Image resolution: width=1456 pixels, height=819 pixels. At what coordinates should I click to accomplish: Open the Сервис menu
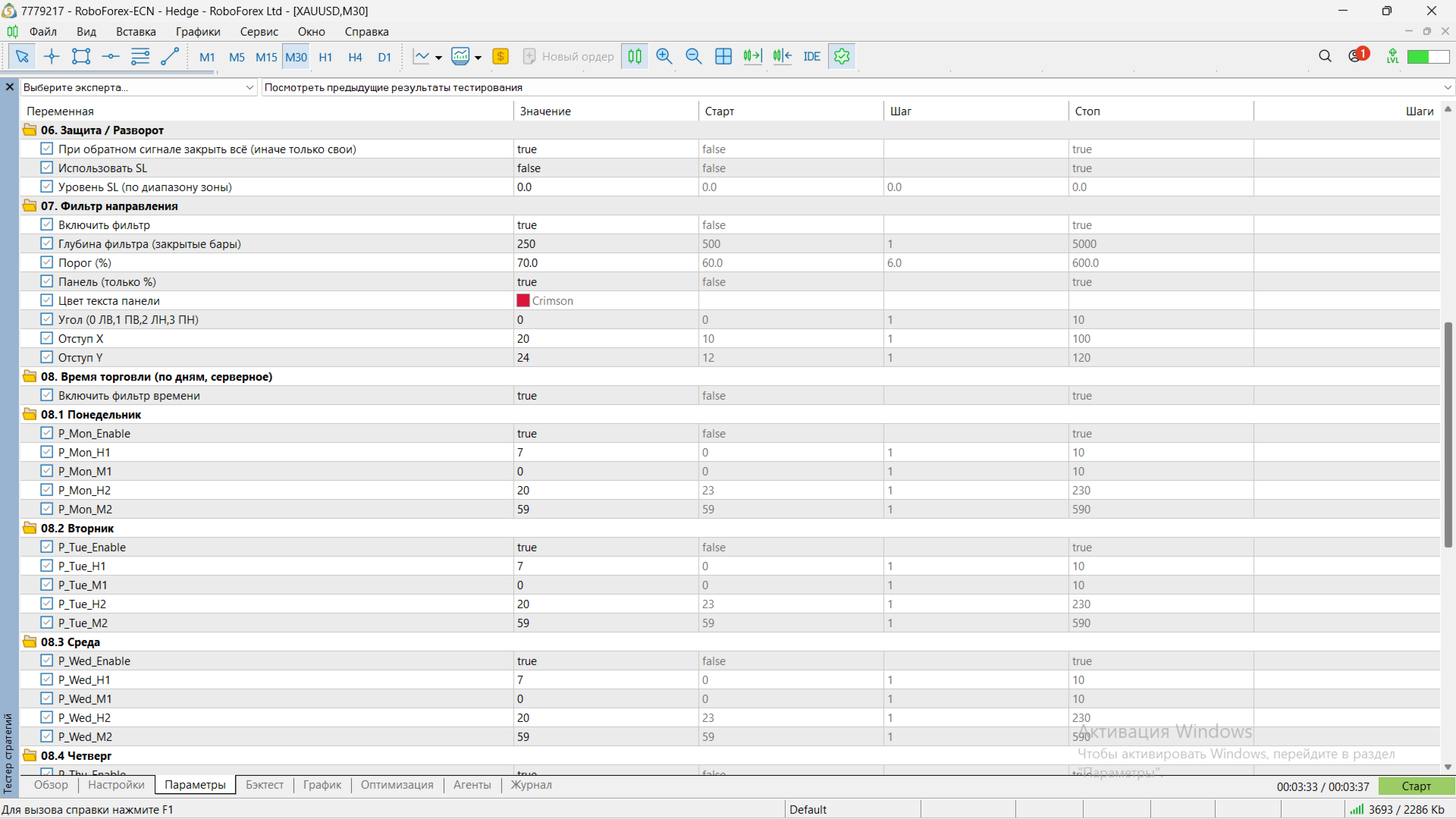[259, 32]
